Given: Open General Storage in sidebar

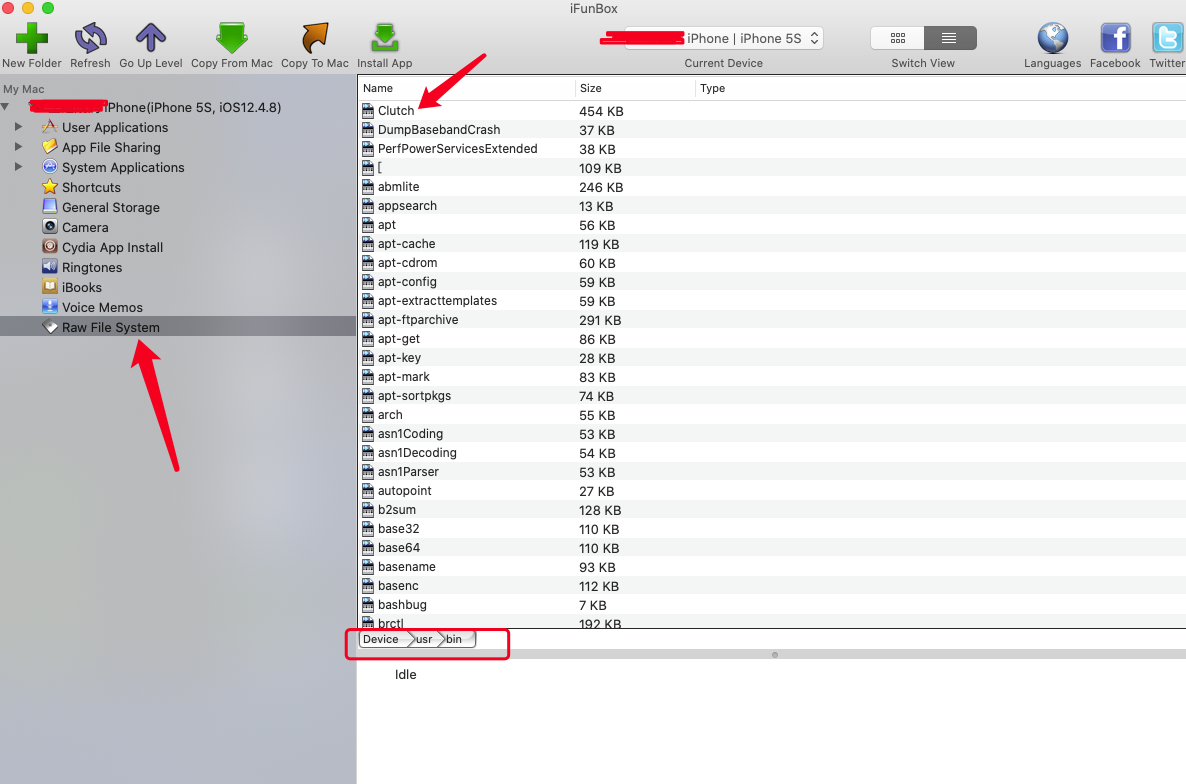Looking at the screenshot, I should (110, 207).
